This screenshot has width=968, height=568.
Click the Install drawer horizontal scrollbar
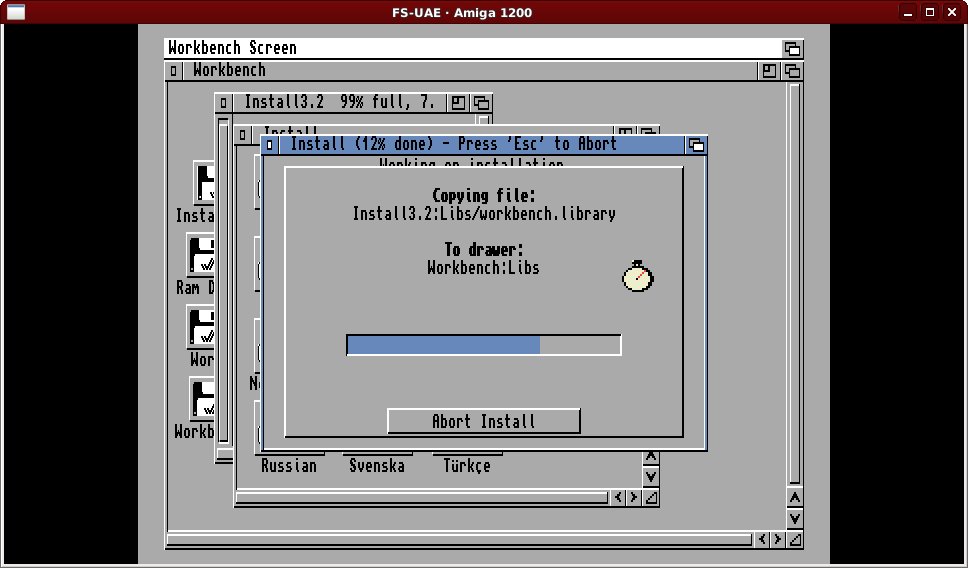point(422,498)
